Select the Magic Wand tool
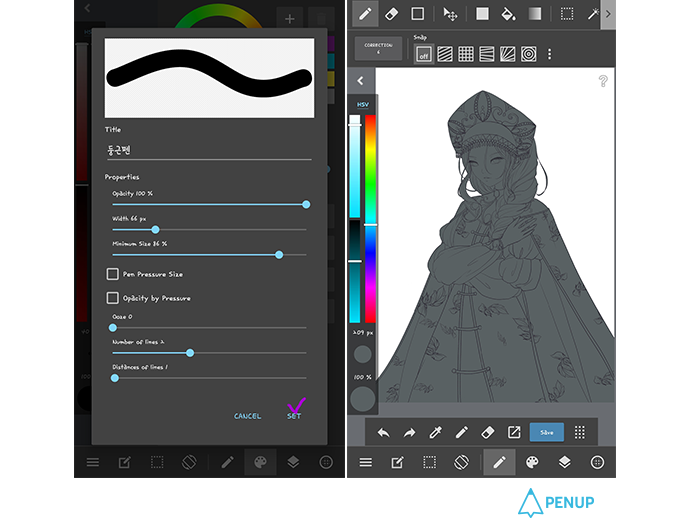Screen dimensions: 690x528 [593, 14]
